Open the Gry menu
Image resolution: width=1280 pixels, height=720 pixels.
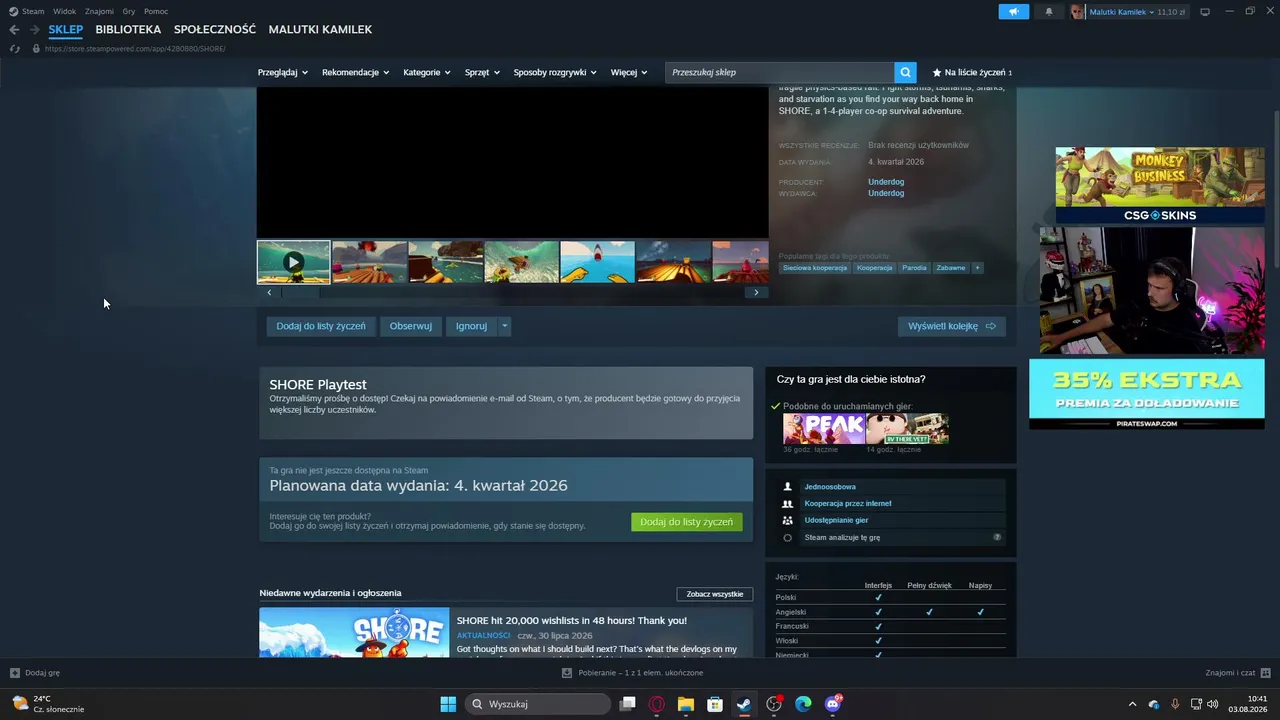click(x=129, y=11)
